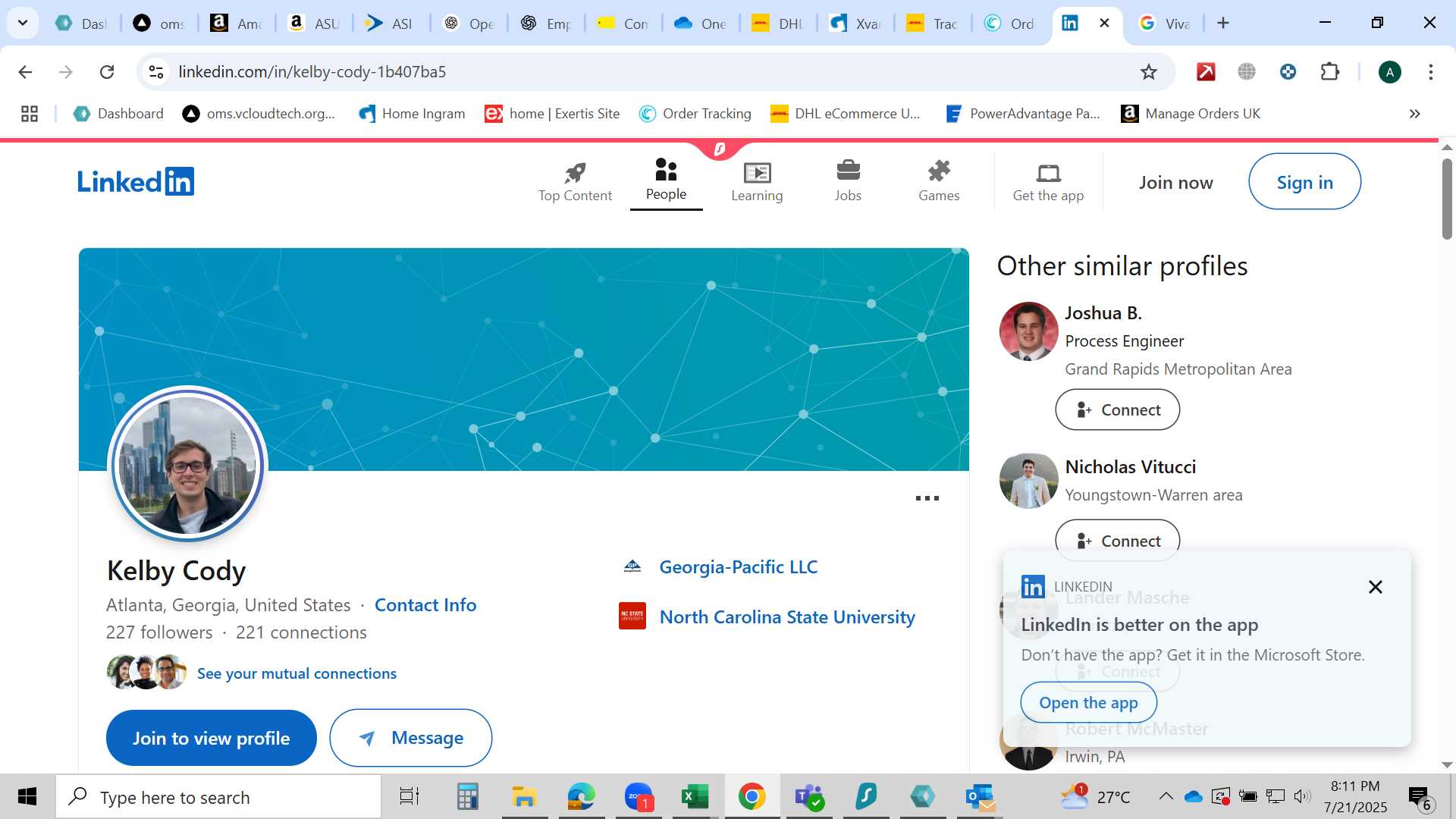Close the active LinkedIn tab
The image size is (1456, 819).
pyautogui.click(x=1105, y=23)
